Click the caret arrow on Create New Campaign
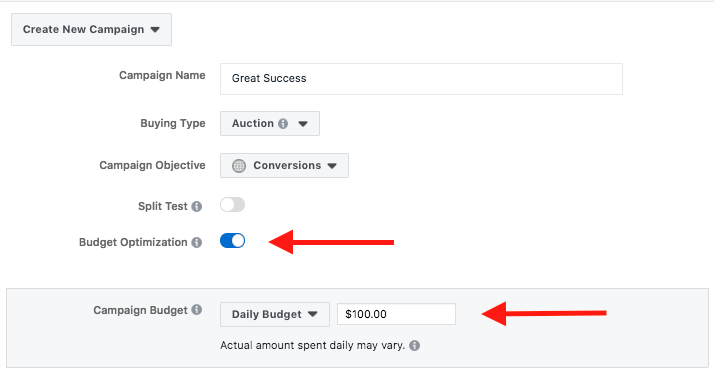 point(155,30)
